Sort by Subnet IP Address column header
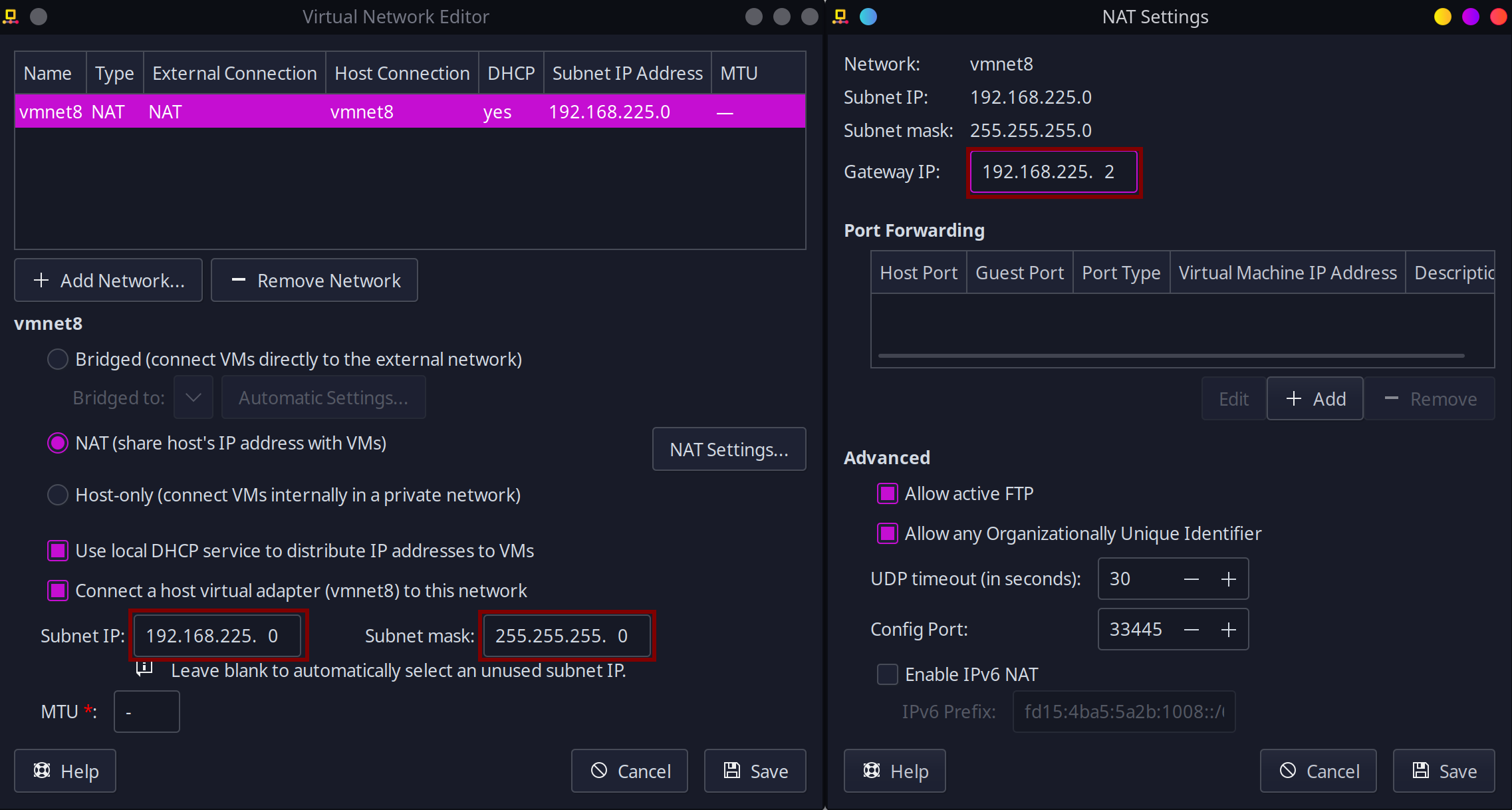 point(627,73)
